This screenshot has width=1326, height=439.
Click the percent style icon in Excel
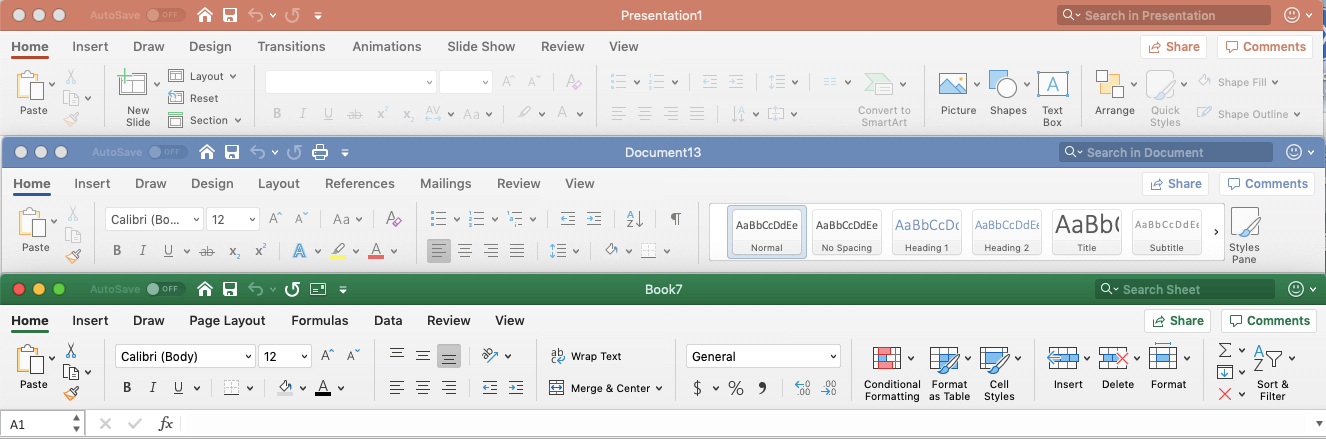[736, 388]
